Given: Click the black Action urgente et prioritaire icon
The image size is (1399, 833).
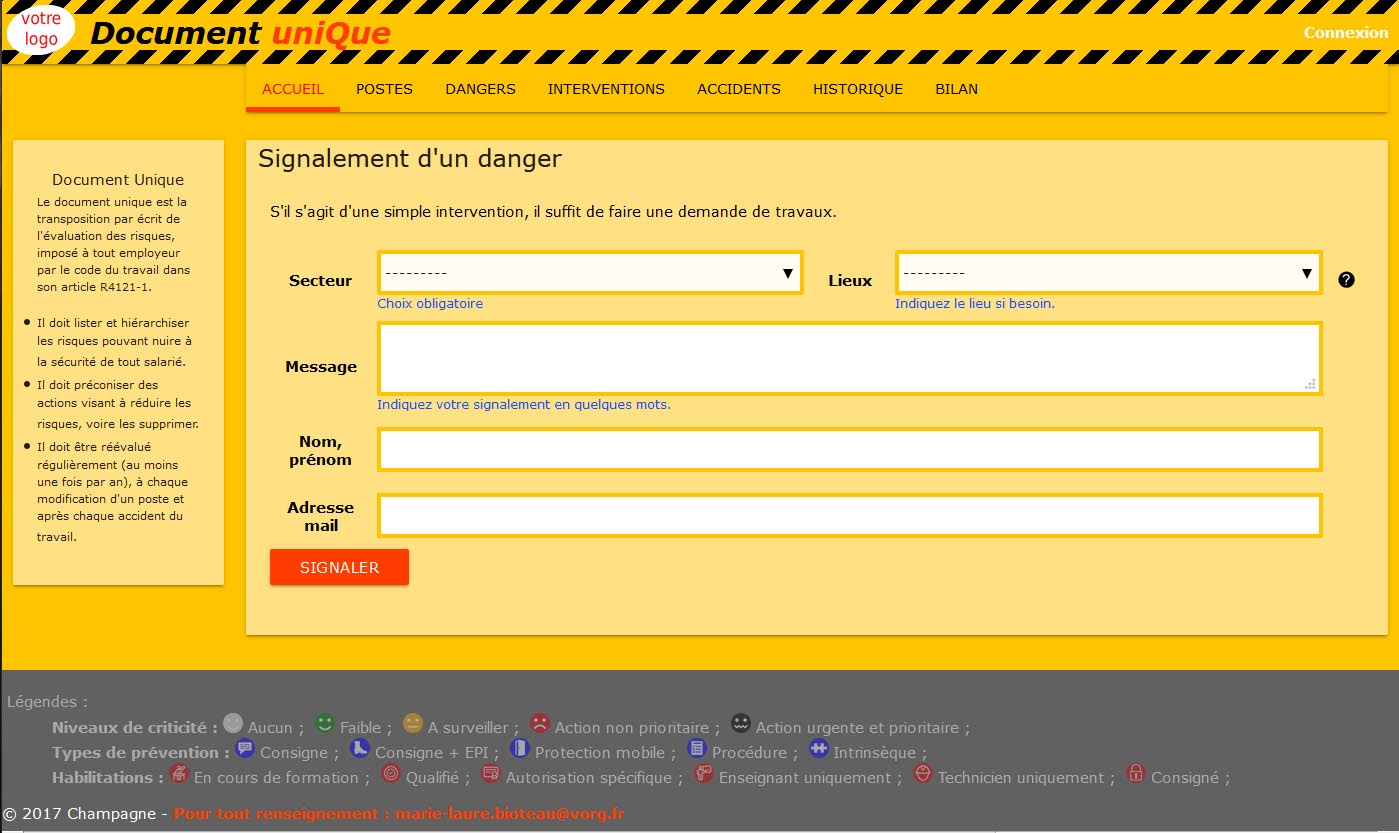Looking at the screenshot, I should (x=741, y=723).
